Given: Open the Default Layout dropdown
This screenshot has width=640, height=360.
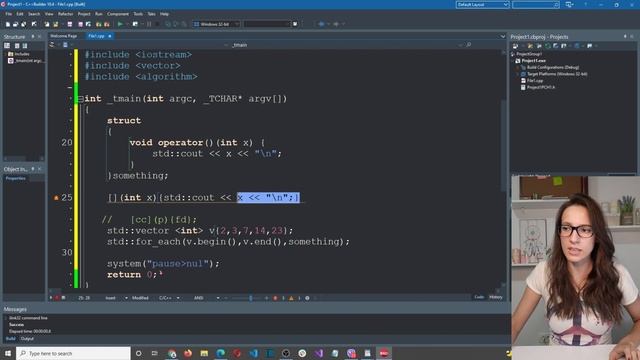Looking at the screenshot, I should (482, 4).
